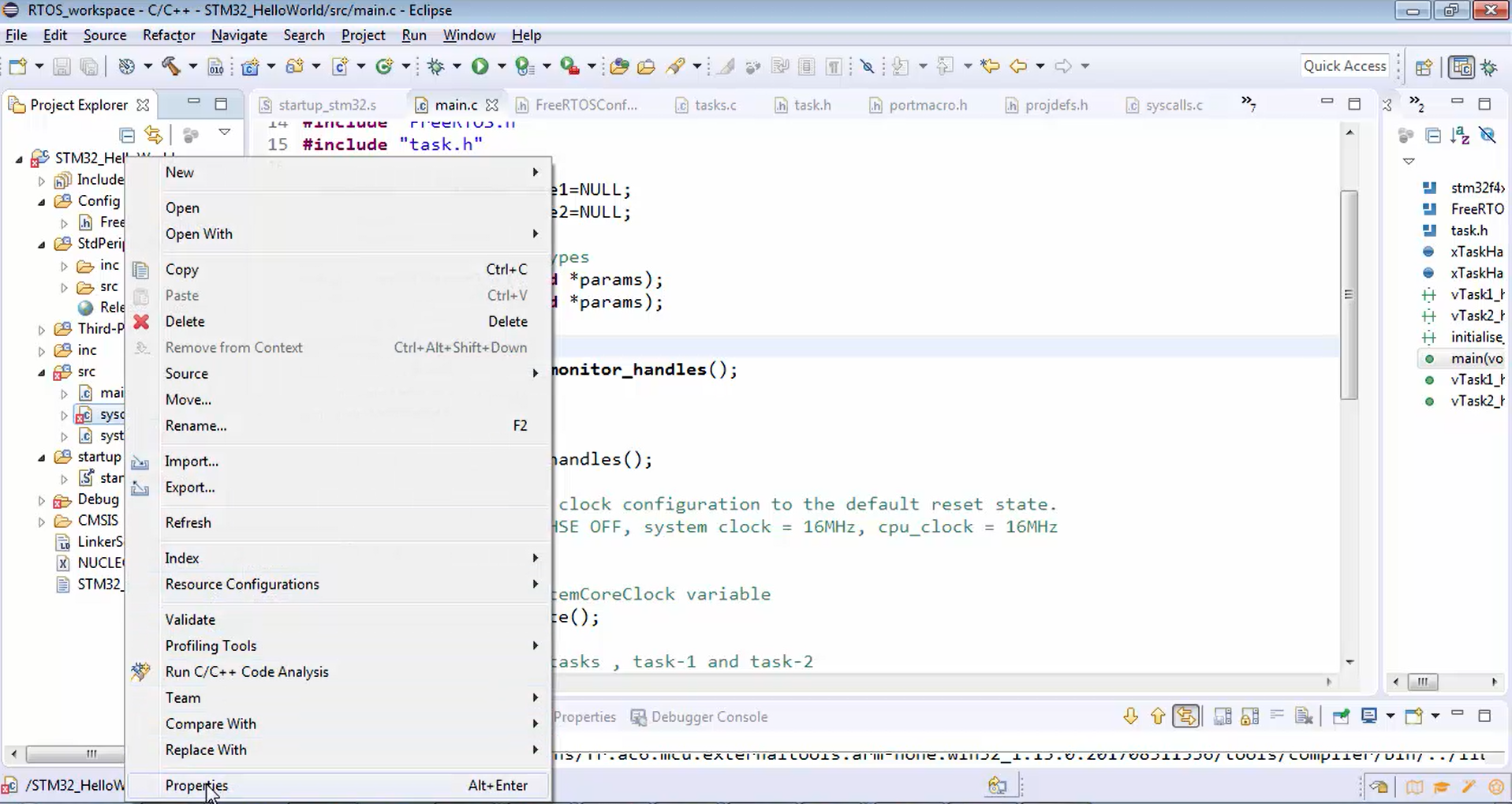
Task: Click the Save All toolbar icon
Action: click(x=88, y=66)
